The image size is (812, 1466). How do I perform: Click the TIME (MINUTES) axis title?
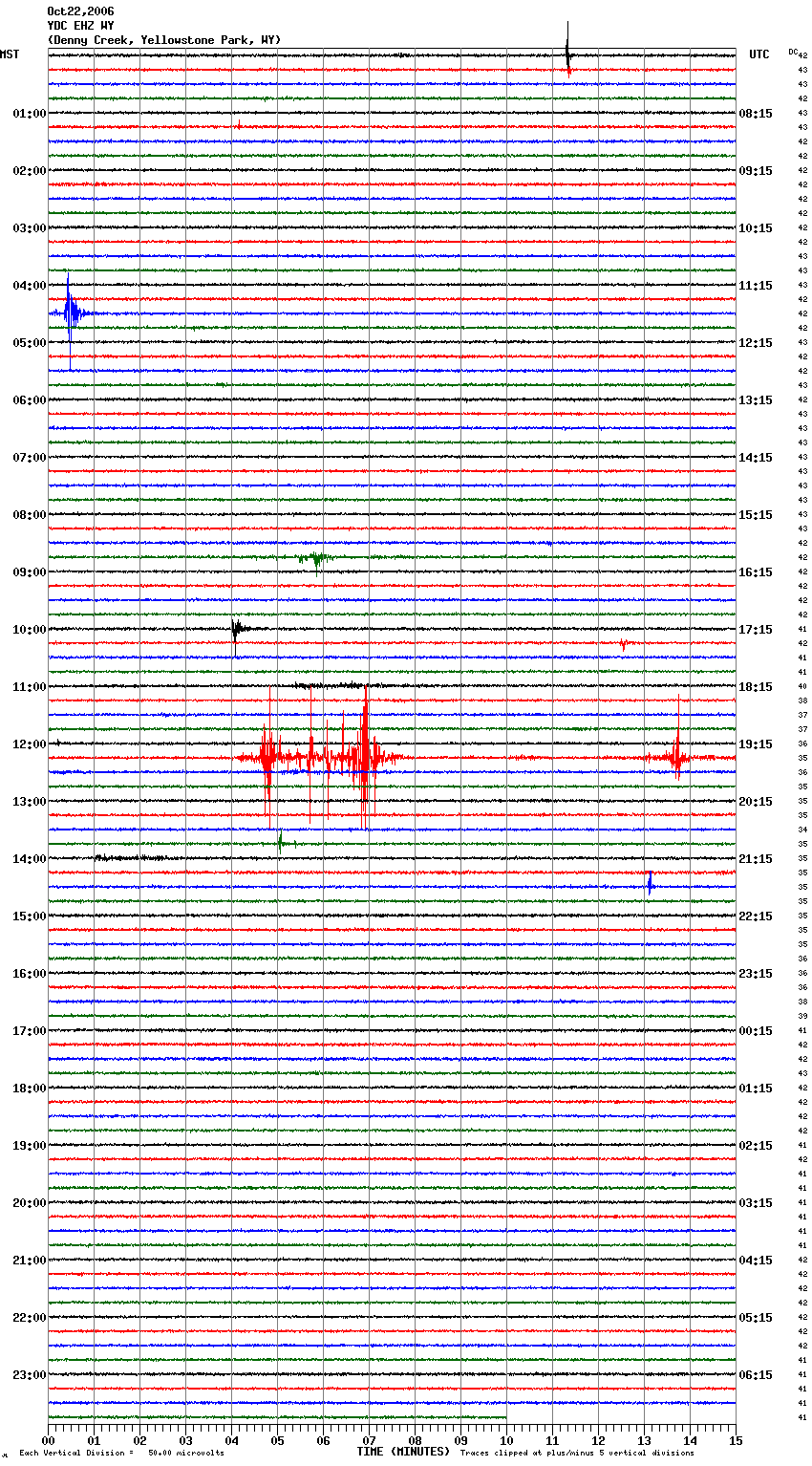click(x=403, y=1452)
